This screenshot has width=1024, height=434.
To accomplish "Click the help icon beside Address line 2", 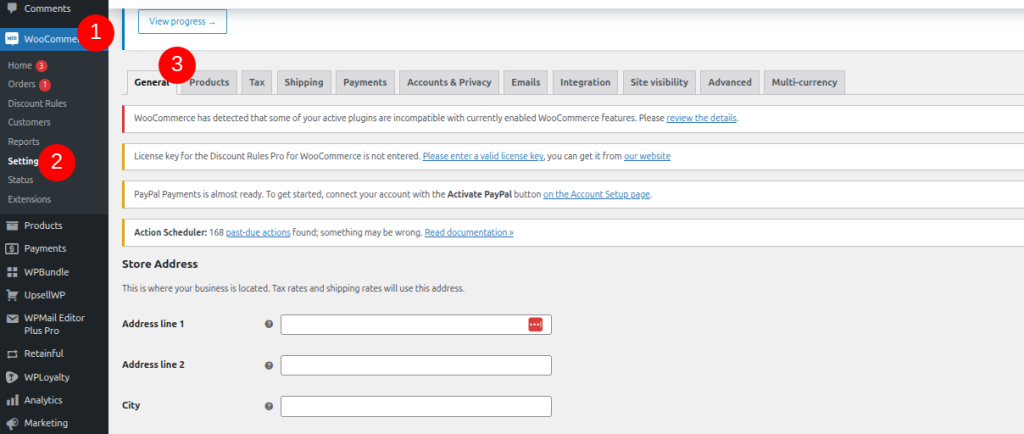I will 268,365.
